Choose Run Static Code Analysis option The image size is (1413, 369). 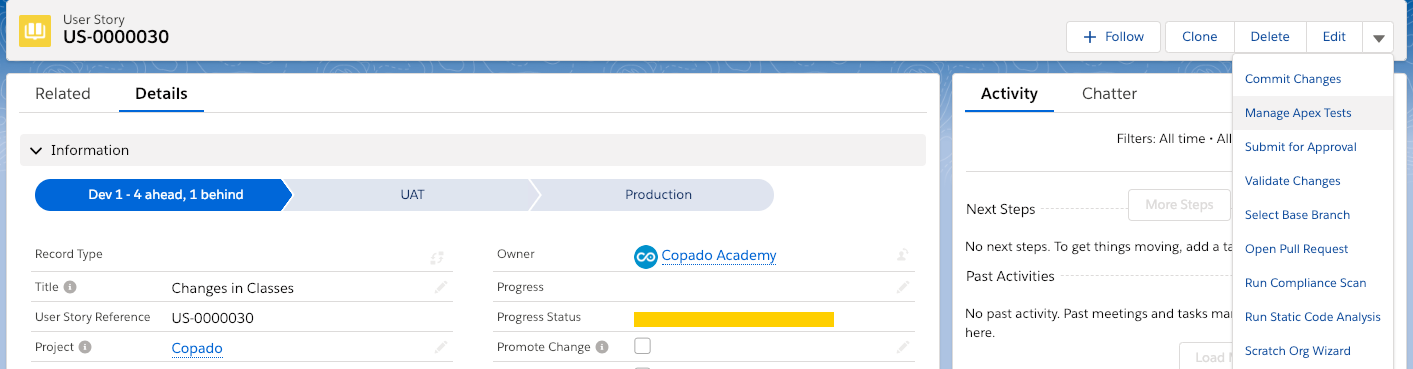(x=1312, y=317)
